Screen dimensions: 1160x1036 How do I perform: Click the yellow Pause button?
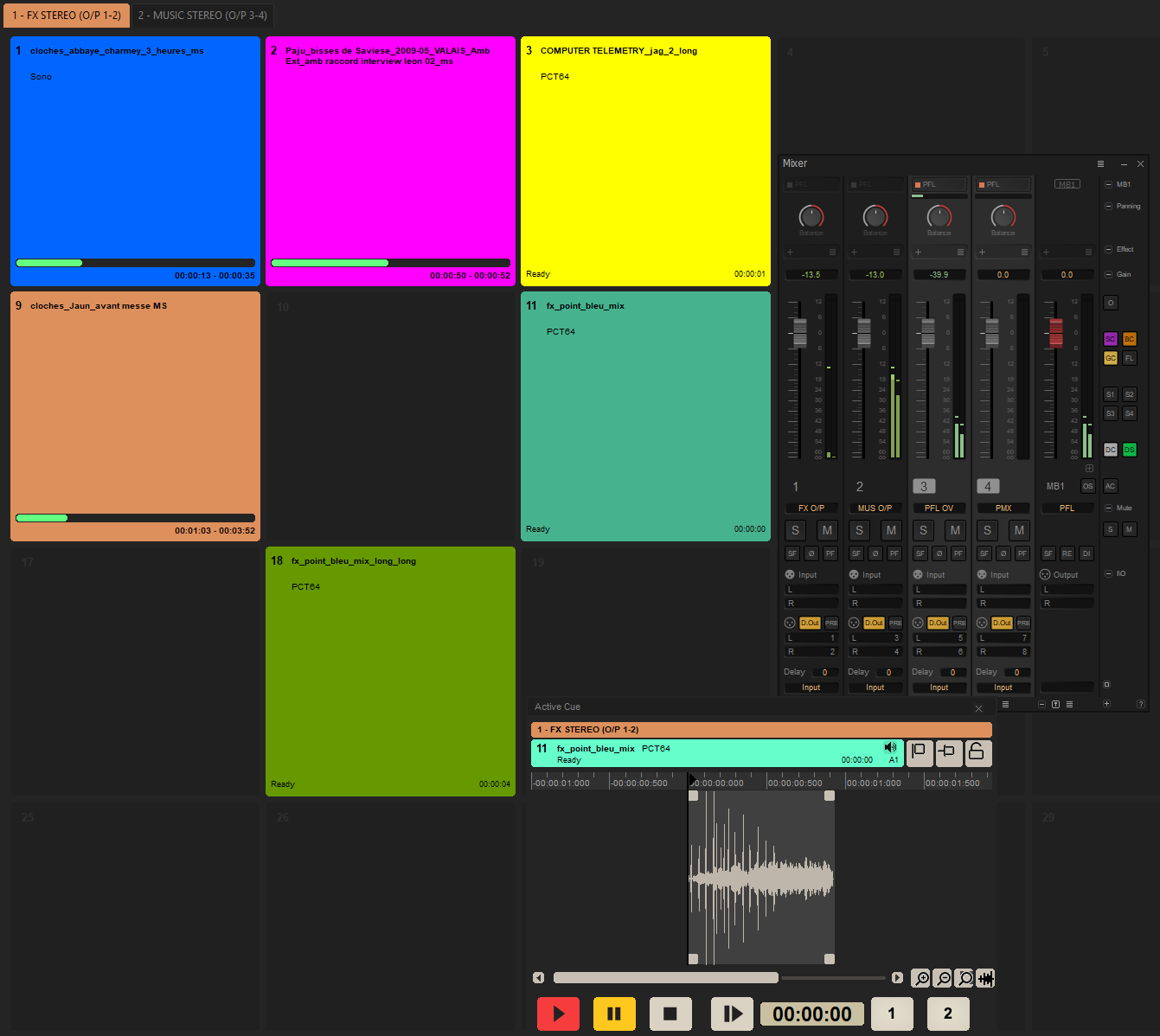tap(614, 1014)
